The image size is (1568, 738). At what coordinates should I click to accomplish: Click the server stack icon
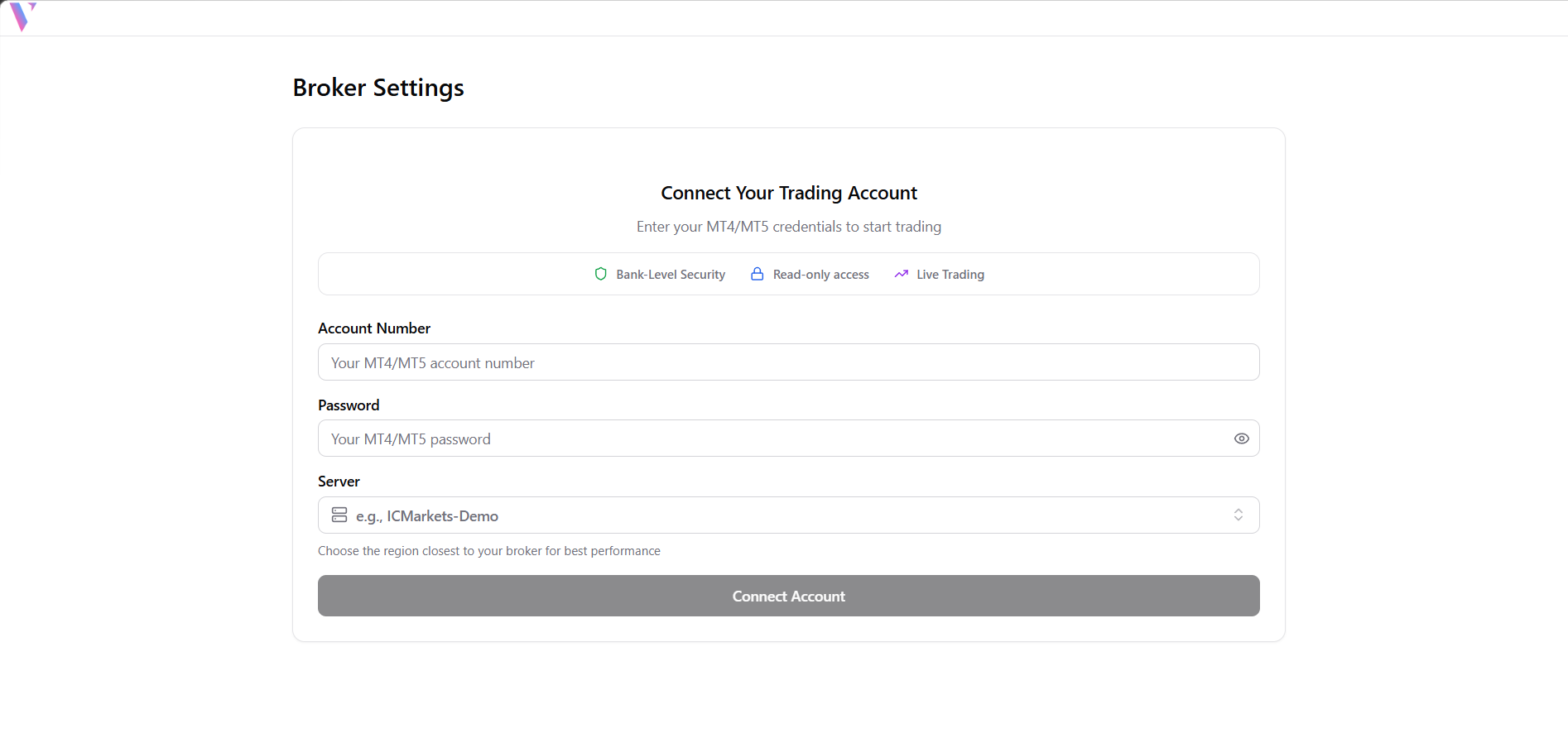point(339,515)
